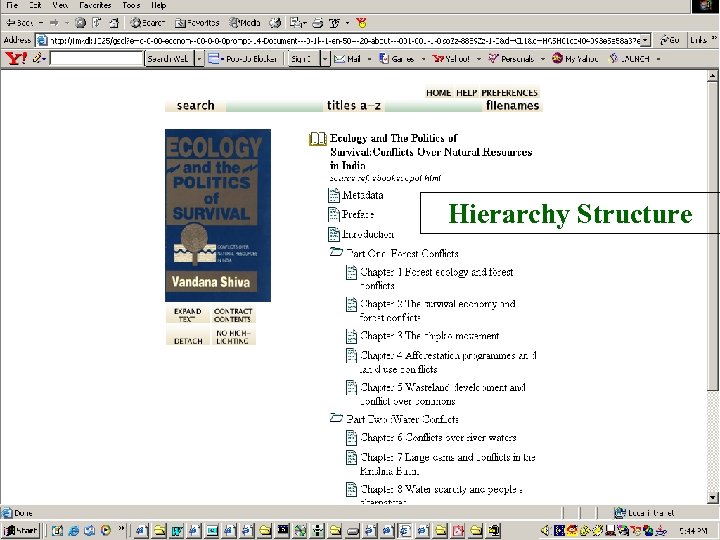The width and height of the screenshot is (720, 540).
Task: Click the Yahoo! logo on toolbar
Action: click(16, 58)
